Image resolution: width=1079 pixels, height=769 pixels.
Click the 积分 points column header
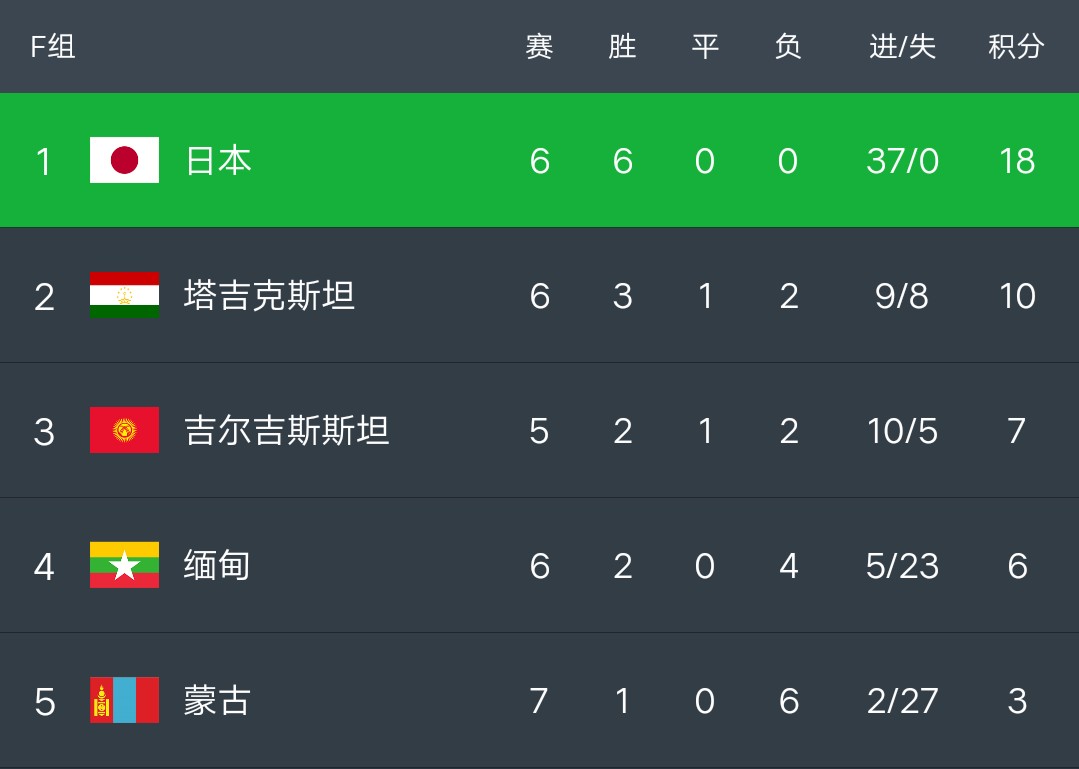coord(1016,46)
